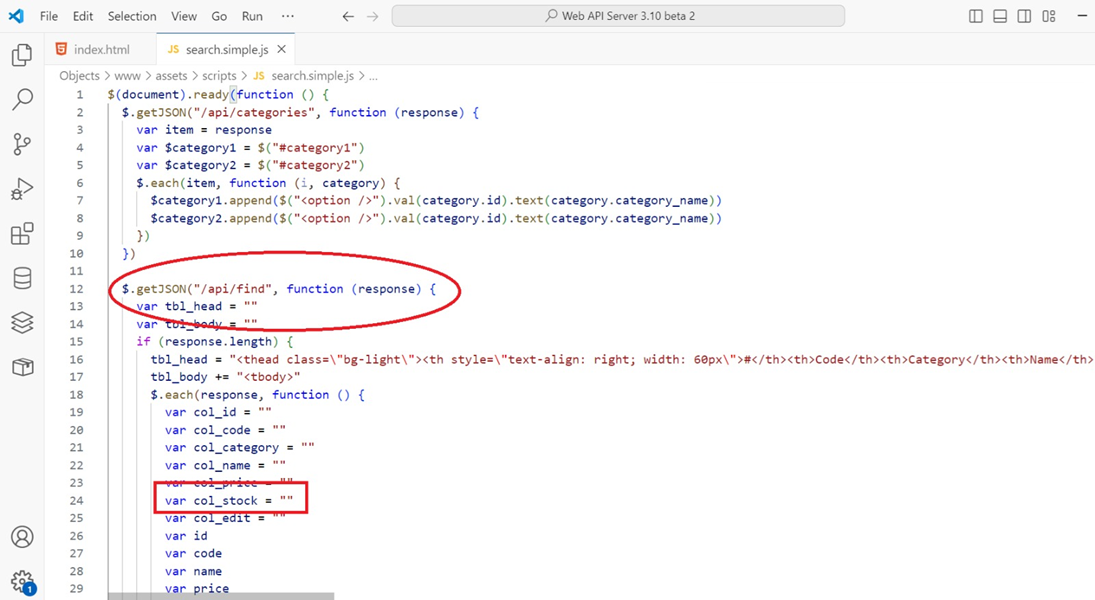The height and width of the screenshot is (600, 1095).
Task: Open the Search view in activity bar
Action: pyautogui.click(x=22, y=99)
